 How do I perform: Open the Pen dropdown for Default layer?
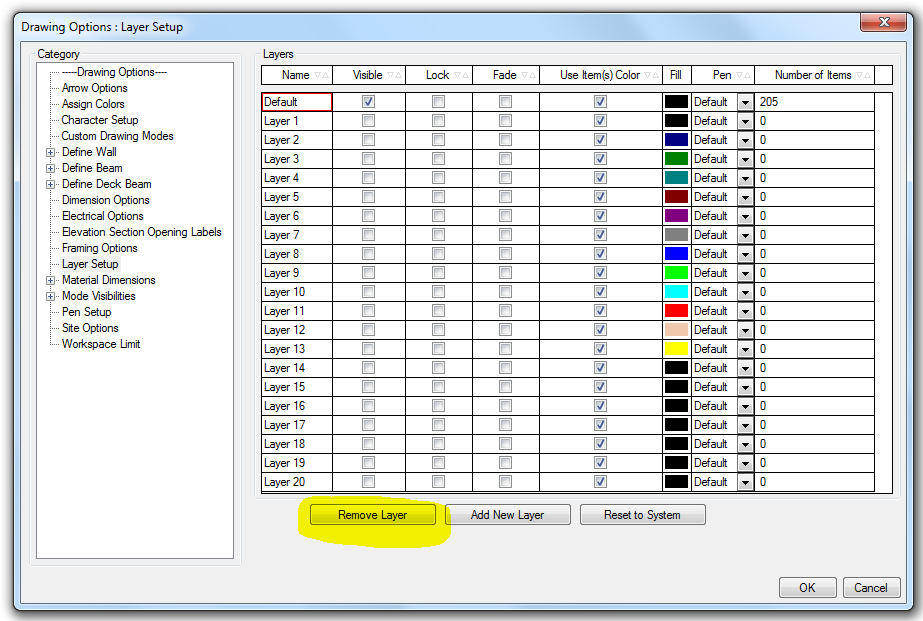(x=745, y=102)
